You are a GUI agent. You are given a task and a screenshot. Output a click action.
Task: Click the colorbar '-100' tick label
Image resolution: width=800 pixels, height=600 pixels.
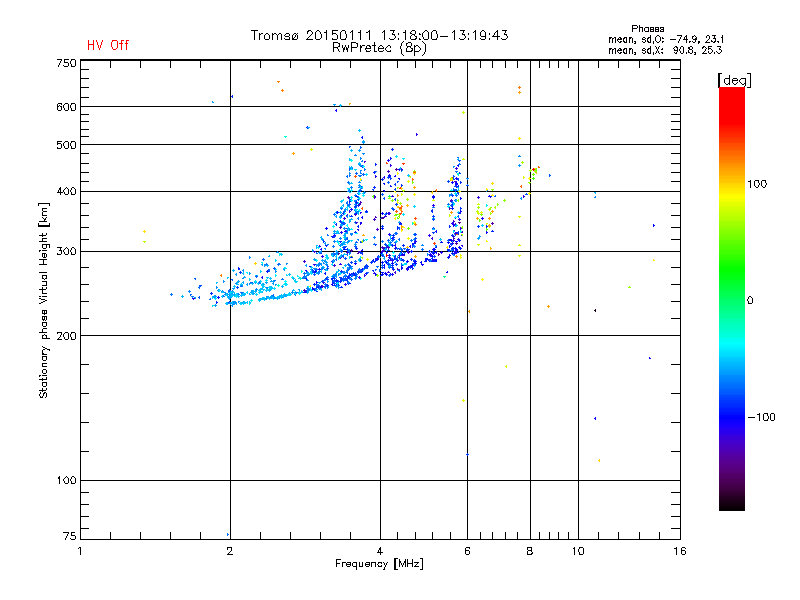pos(761,417)
